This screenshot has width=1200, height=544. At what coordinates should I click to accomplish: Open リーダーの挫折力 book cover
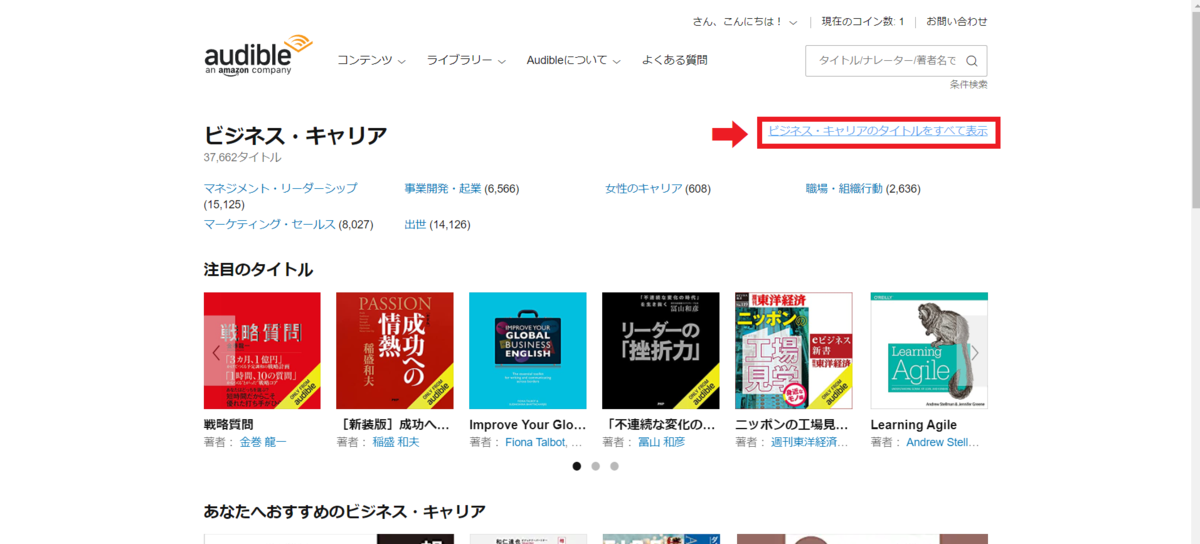pos(661,351)
